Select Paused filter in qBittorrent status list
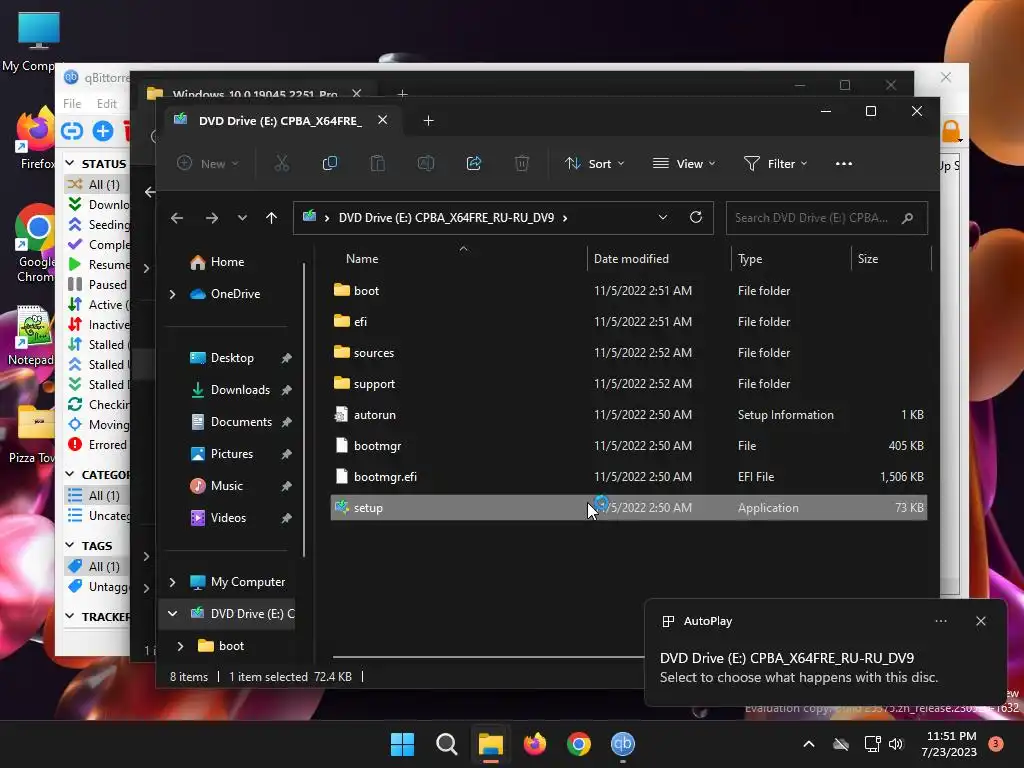 (x=97, y=285)
